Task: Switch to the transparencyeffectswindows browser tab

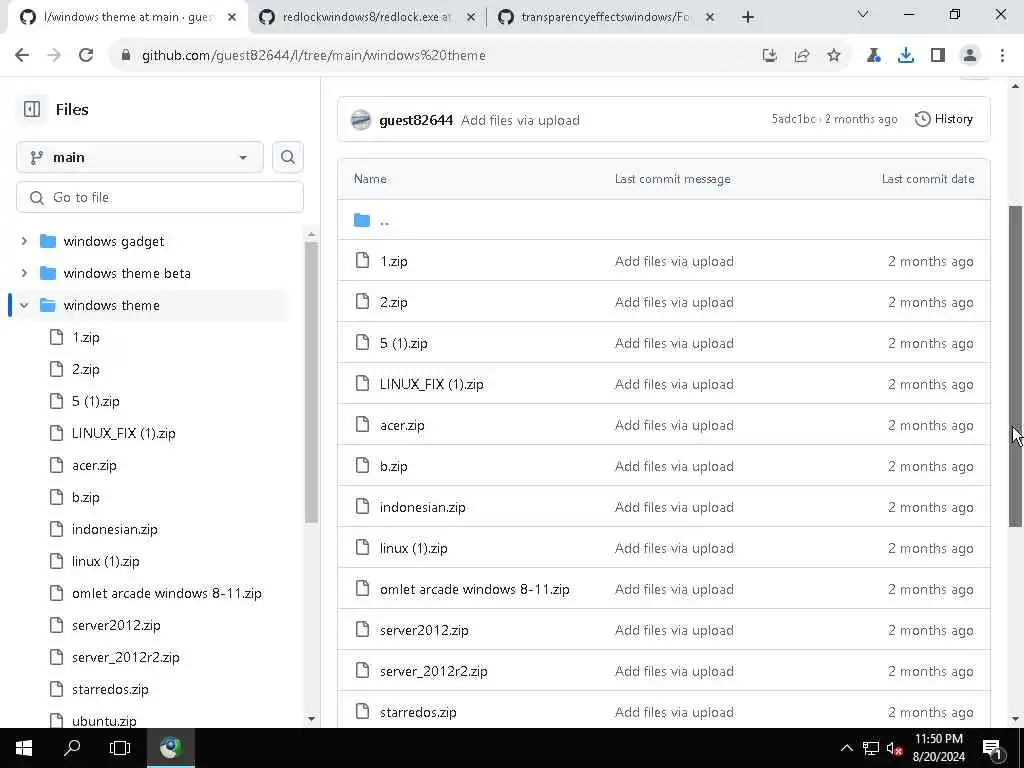Action: coord(606,17)
